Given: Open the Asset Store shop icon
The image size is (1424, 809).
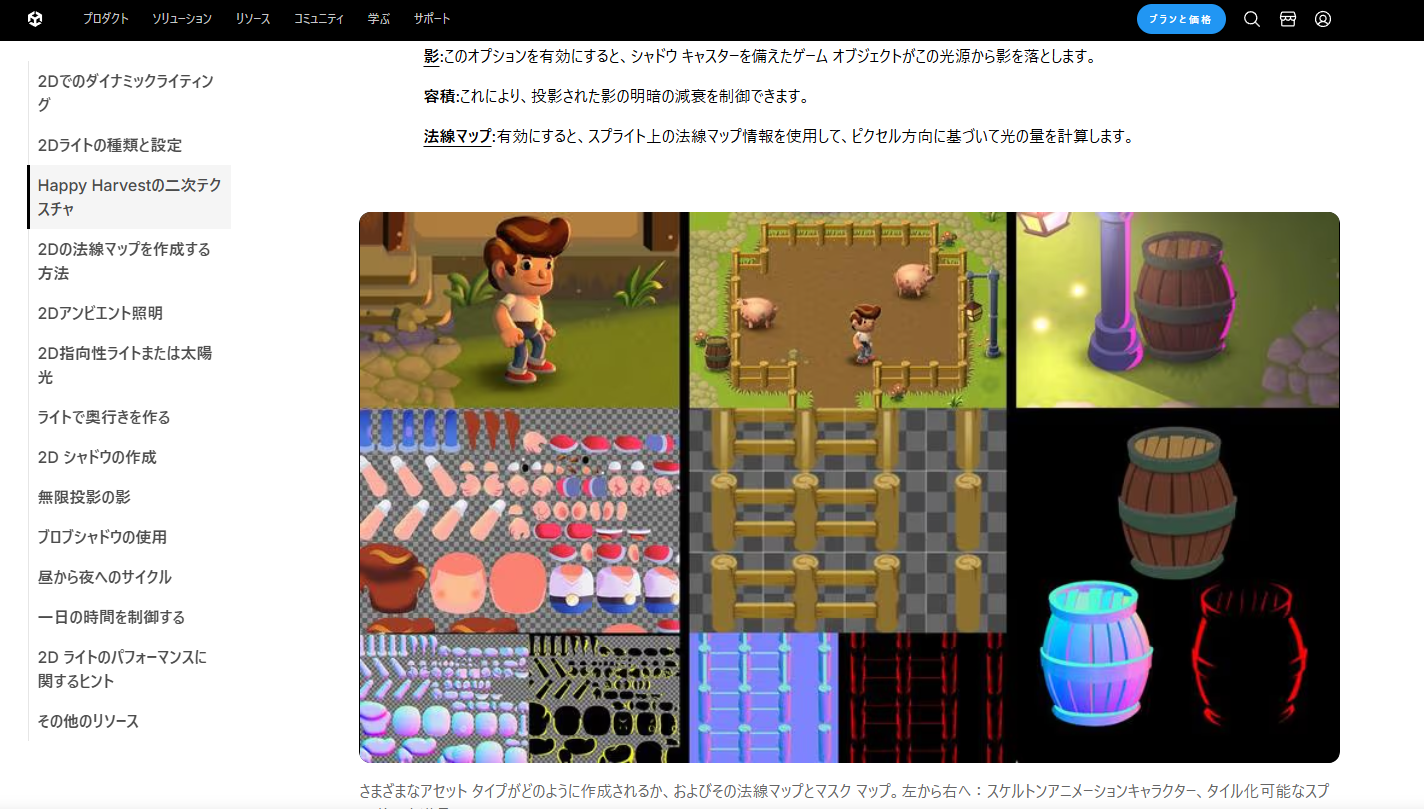Looking at the screenshot, I should pos(1287,19).
